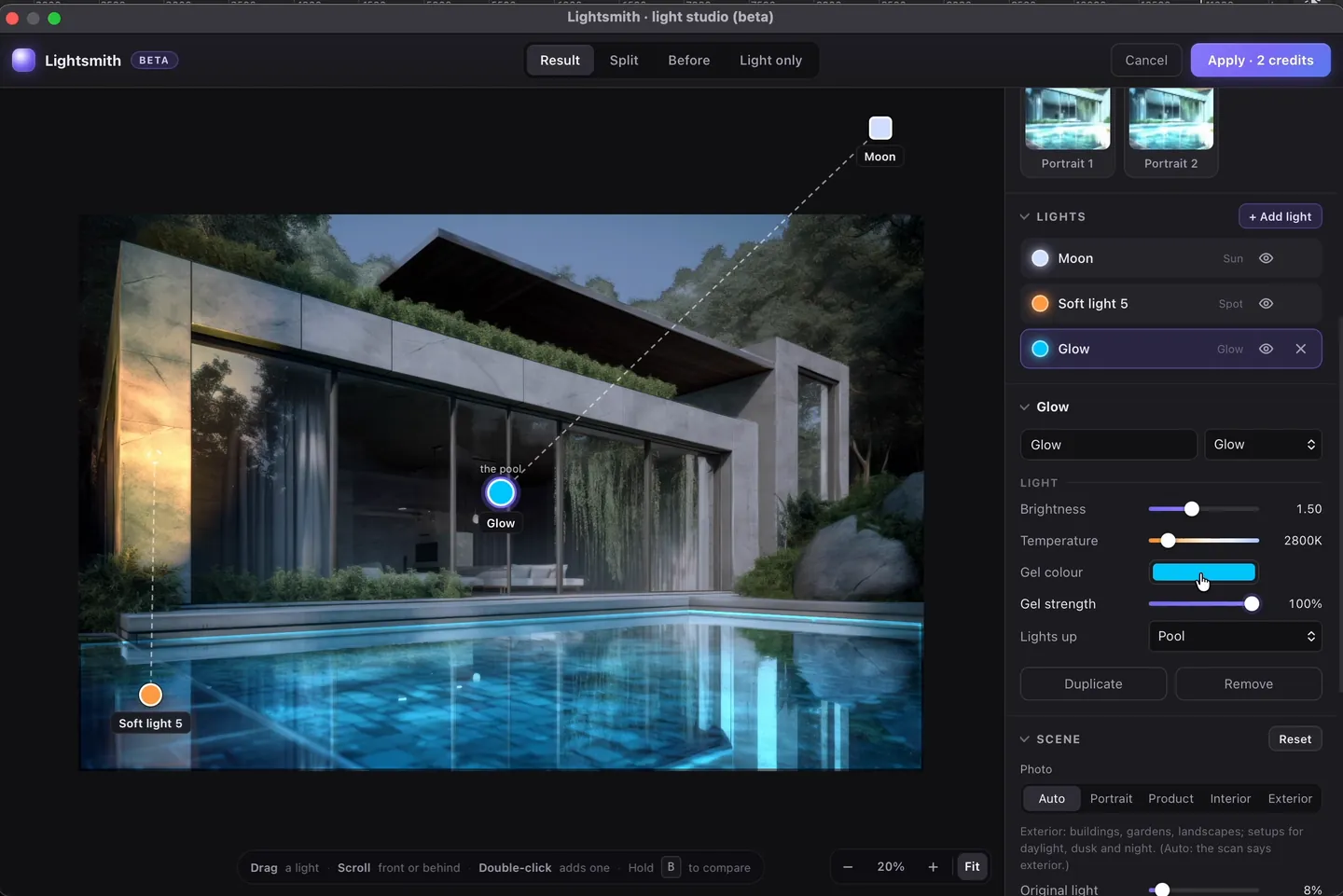Screen dimensions: 1343x896
Task: Select the Moon light handle on canvas
Action: (880, 128)
